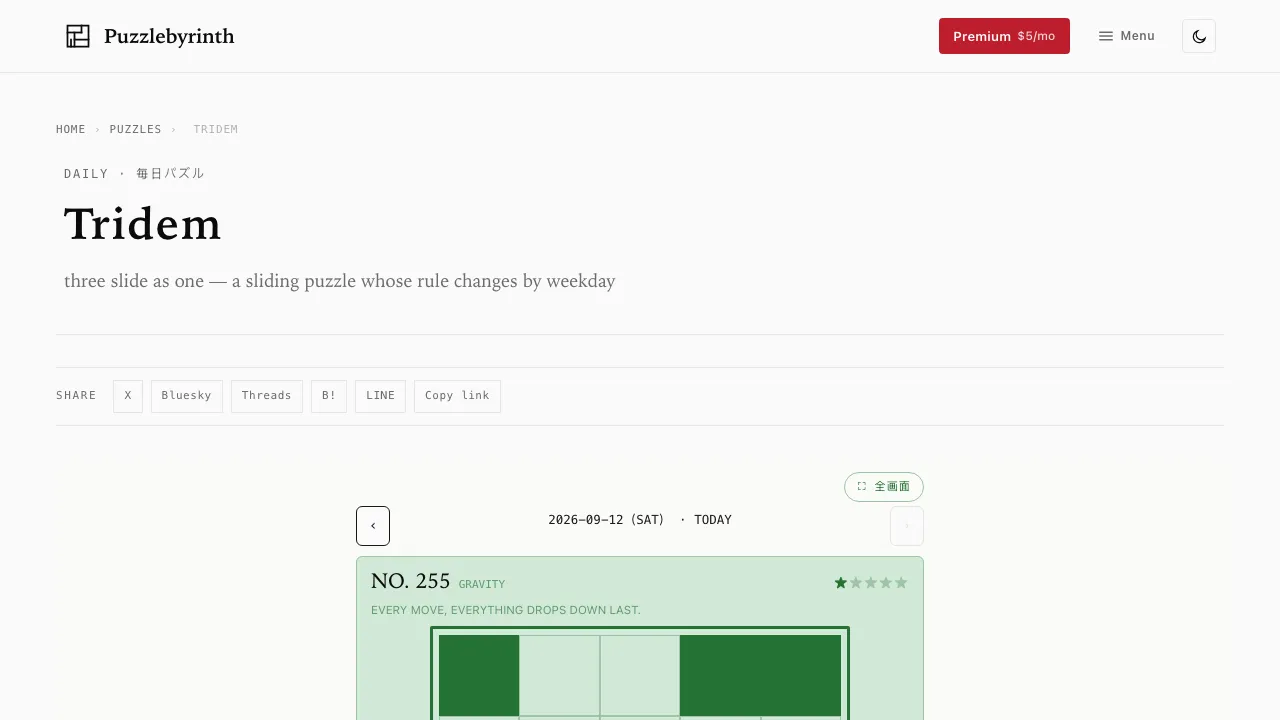
Task: Go to the HOME breadcrumb
Action: coord(71,129)
